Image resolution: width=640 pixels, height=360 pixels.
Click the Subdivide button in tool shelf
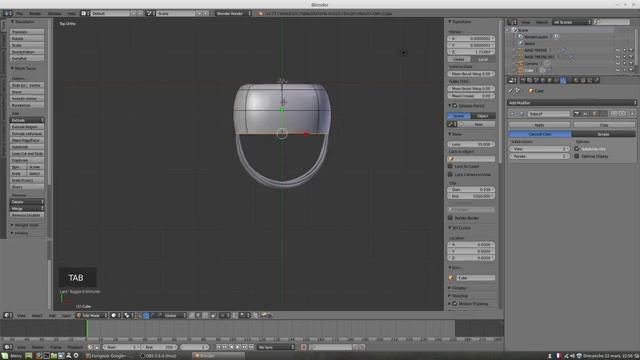(x=27, y=147)
